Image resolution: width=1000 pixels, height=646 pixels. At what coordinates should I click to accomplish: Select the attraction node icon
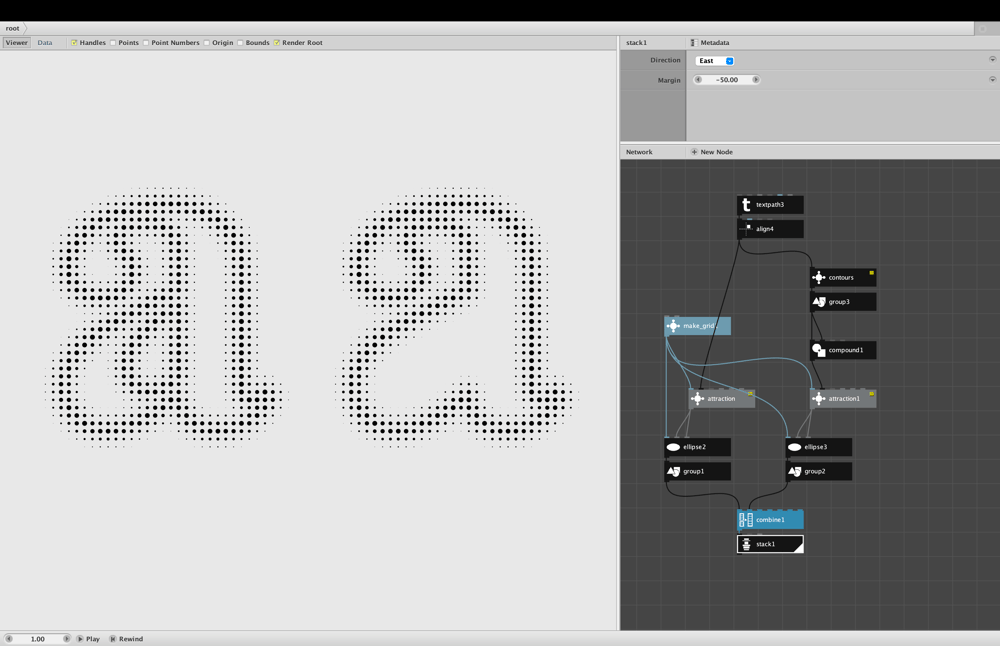click(697, 399)
